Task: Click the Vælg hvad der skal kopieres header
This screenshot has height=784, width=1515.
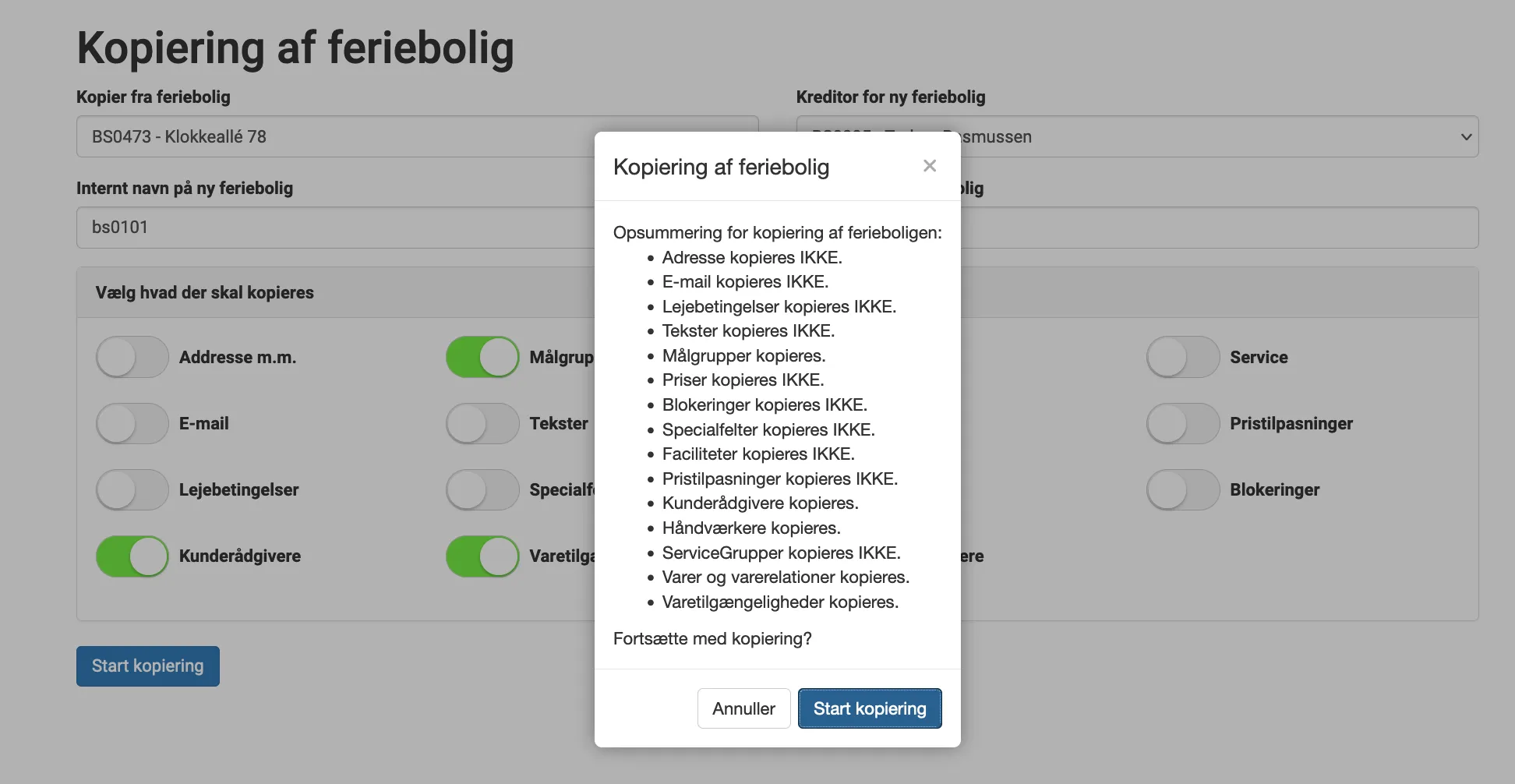Action: (205, 293)
